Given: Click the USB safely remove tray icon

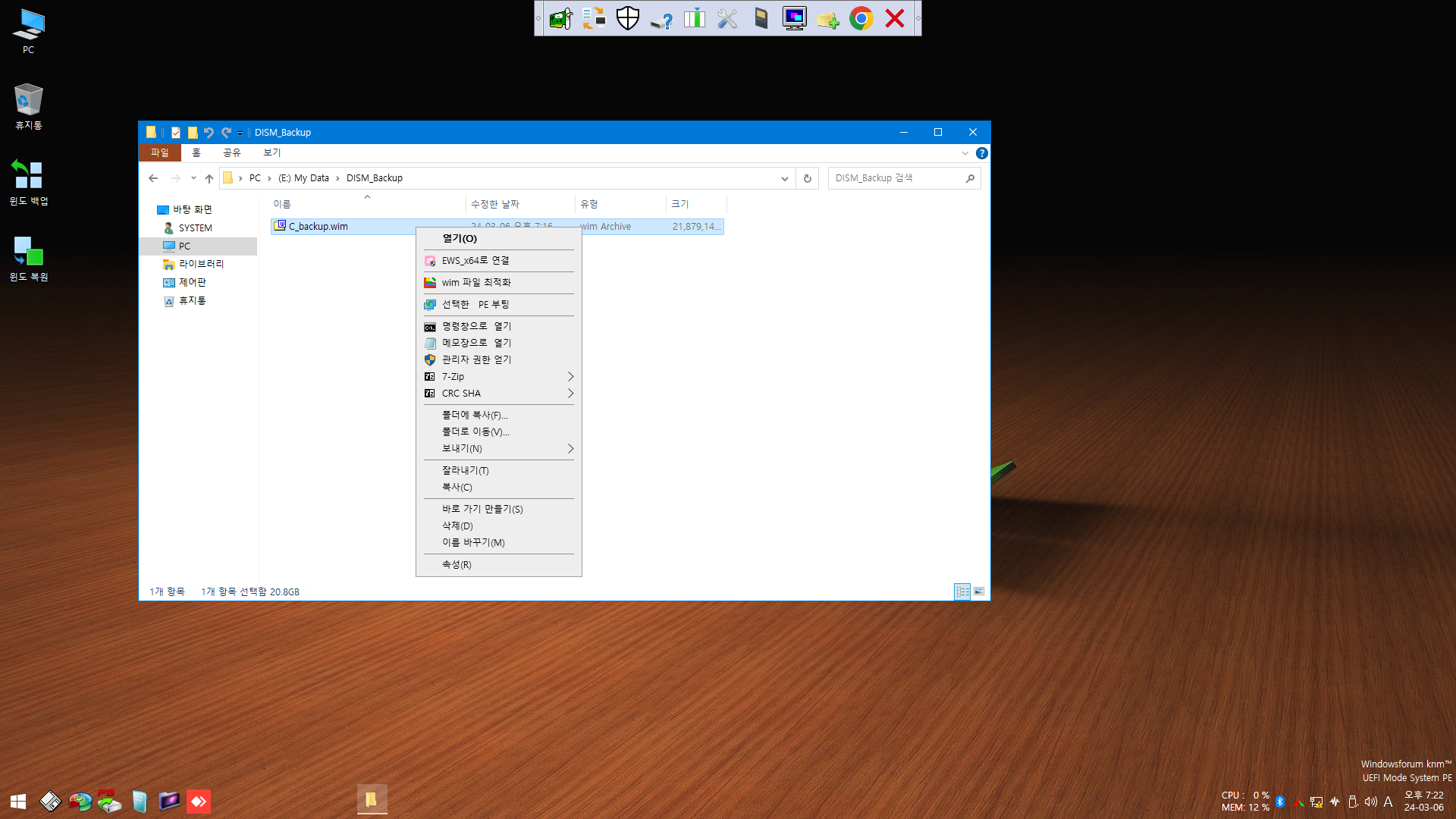Looking at the screenshot, I should 1353,802.
